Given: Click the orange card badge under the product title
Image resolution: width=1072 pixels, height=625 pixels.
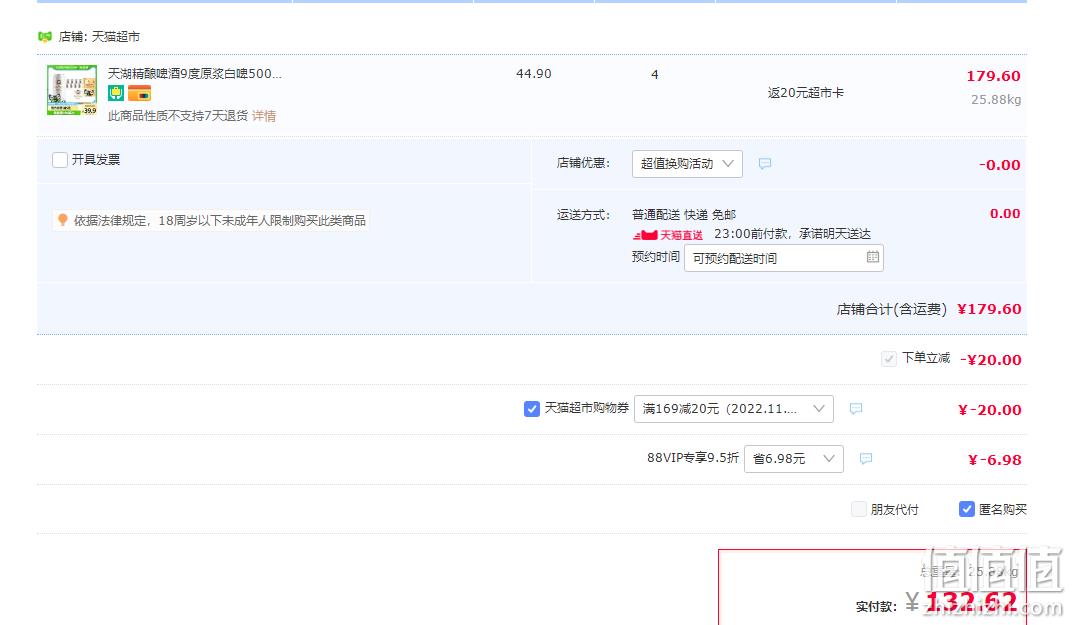Looking at the screenshot, I should pyautogui.click(x=139, y=93).
